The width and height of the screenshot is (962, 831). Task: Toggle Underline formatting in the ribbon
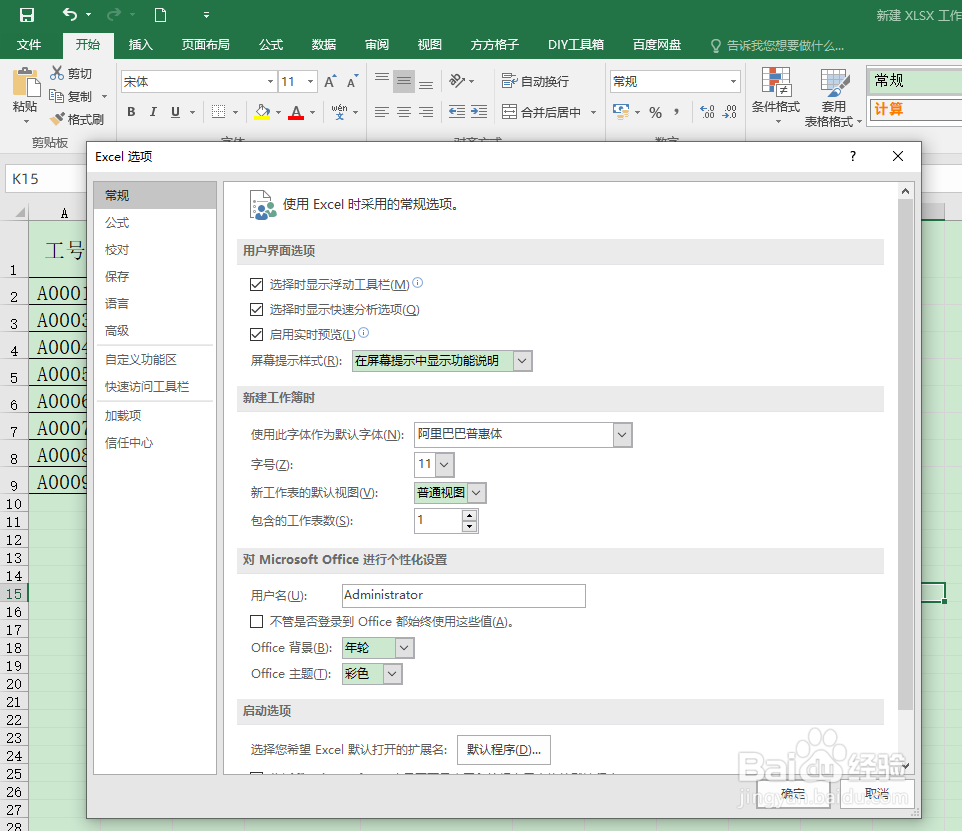tap(175, 112)
